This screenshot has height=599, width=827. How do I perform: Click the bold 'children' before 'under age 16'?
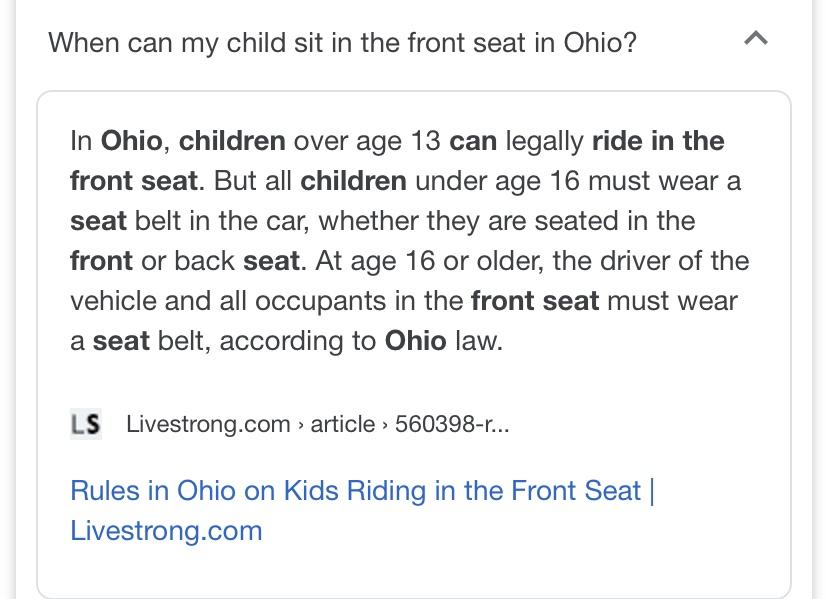pyautogui.click(x=353, y=181)
